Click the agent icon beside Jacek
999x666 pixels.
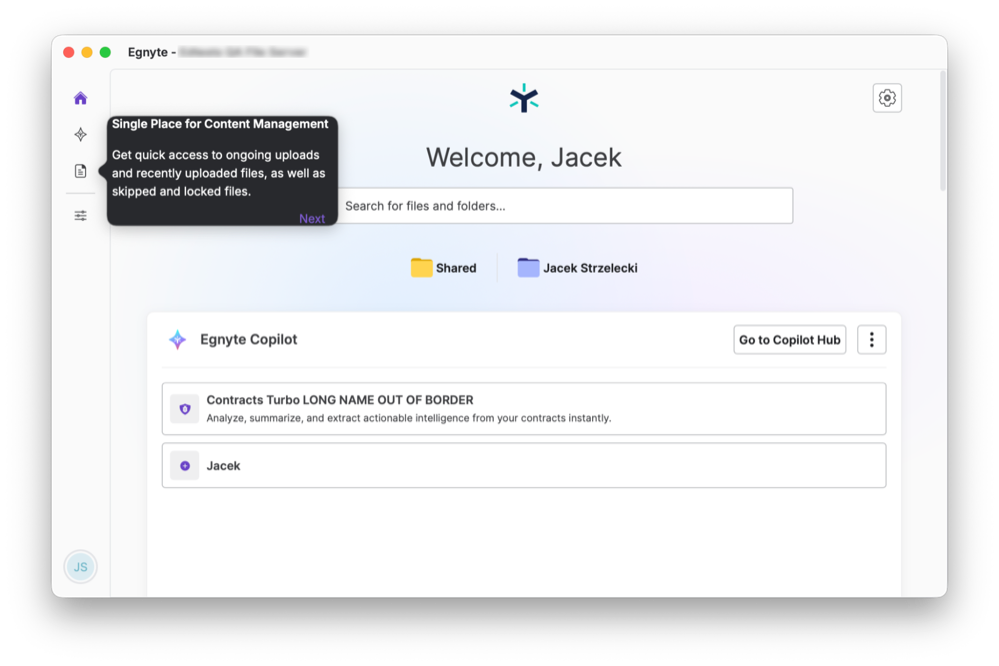184,465
